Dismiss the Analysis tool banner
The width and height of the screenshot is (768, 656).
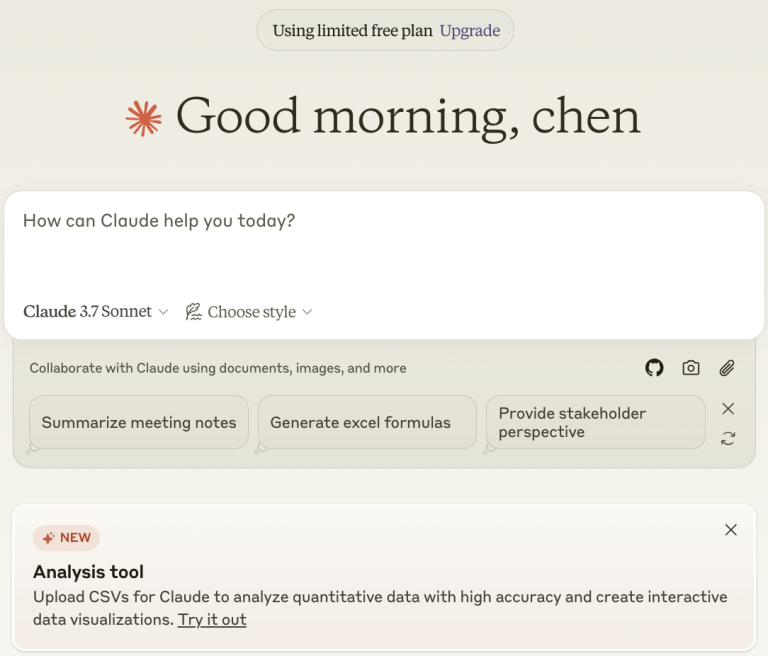731,530
